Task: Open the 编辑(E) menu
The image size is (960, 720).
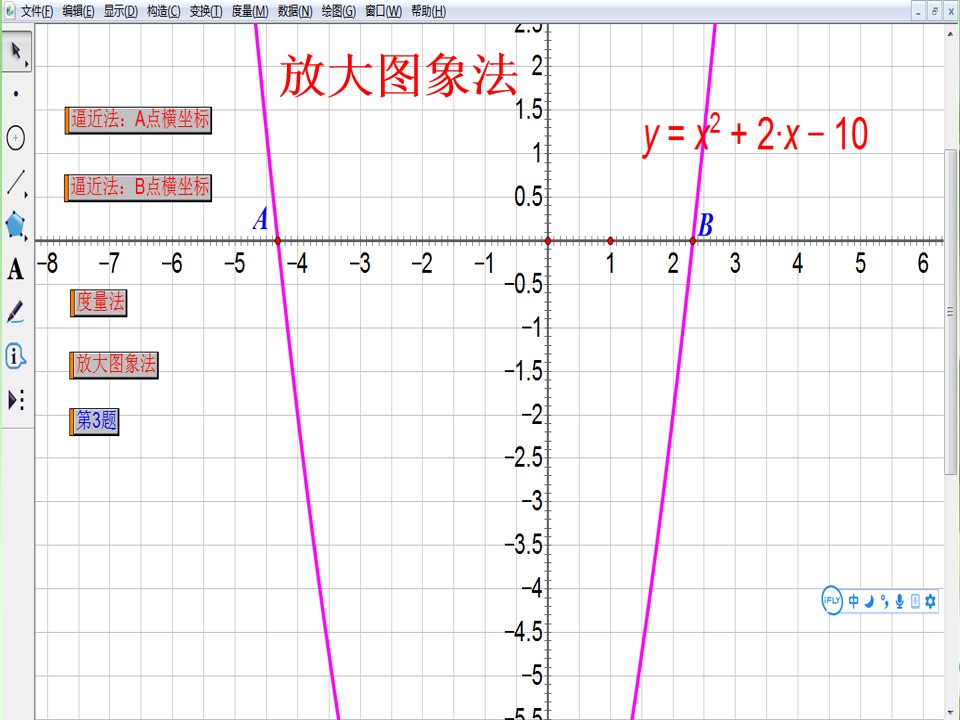Action: coord(78,11)
